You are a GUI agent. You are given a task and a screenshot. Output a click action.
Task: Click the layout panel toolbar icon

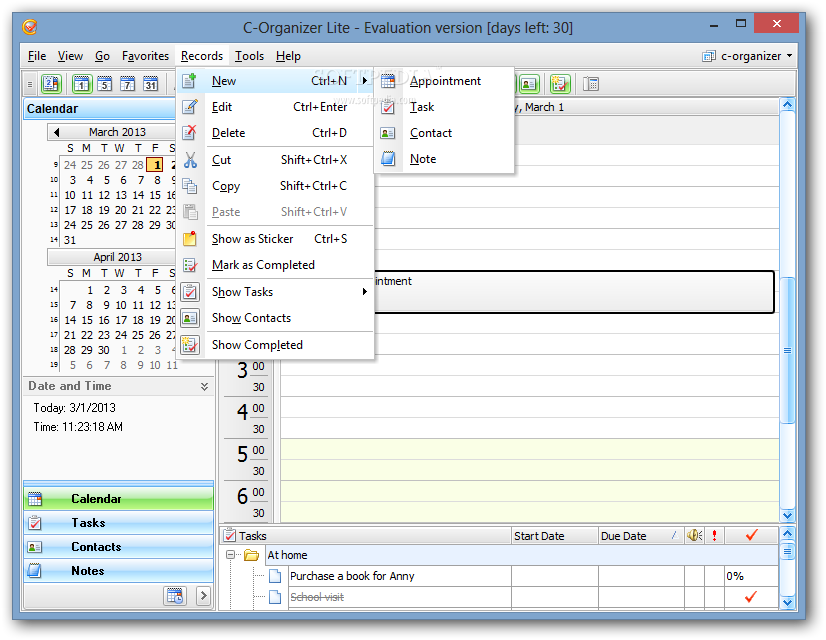(x=591, y=83)
